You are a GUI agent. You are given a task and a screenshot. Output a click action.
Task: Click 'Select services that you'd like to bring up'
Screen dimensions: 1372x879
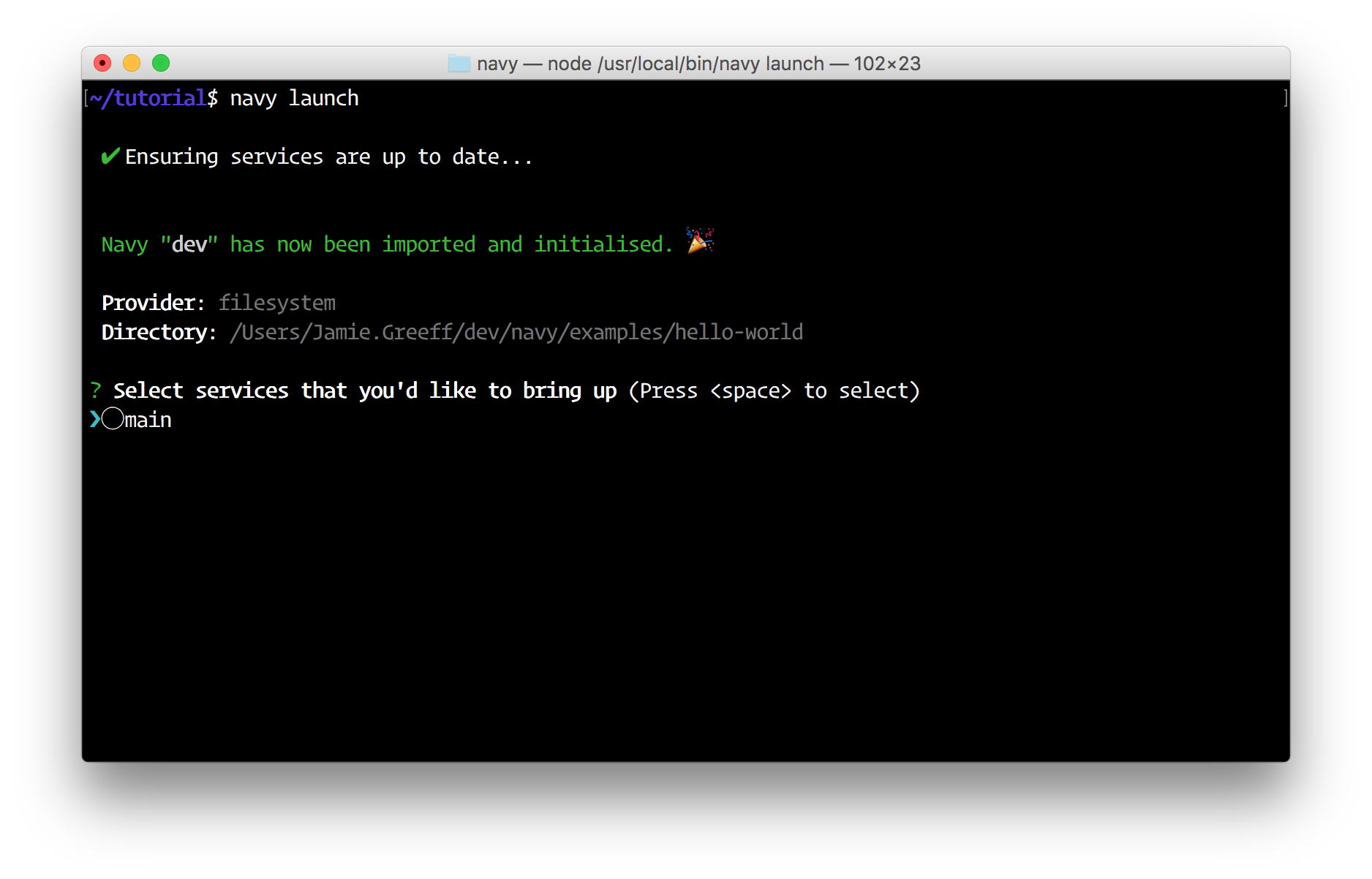[x=365, y=391]
